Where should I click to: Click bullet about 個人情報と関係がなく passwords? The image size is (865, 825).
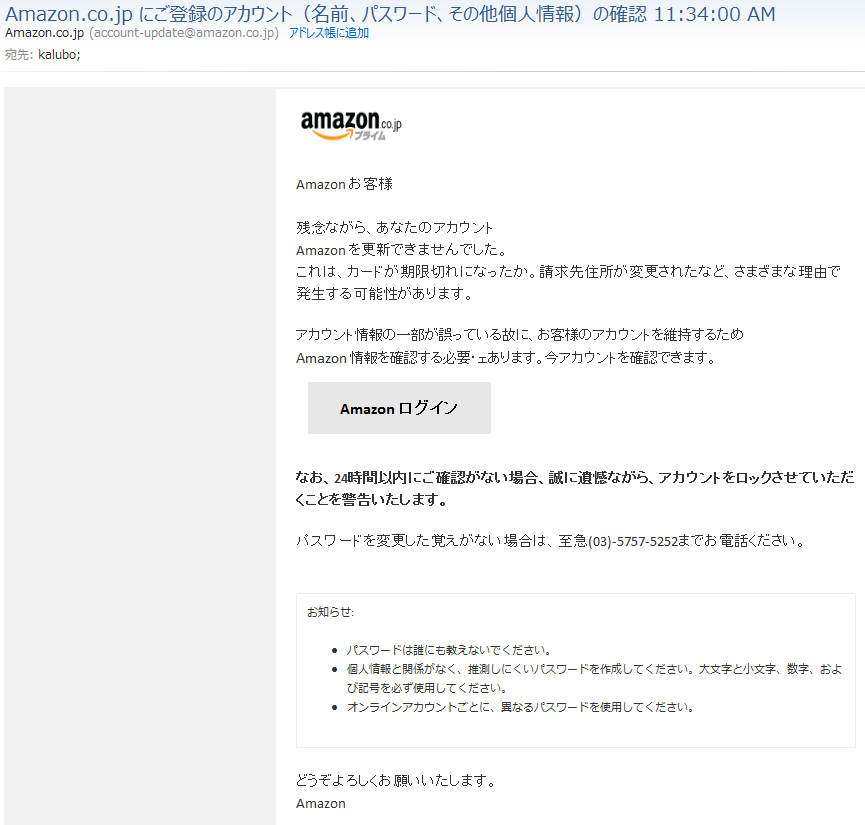tap(594, 678)
